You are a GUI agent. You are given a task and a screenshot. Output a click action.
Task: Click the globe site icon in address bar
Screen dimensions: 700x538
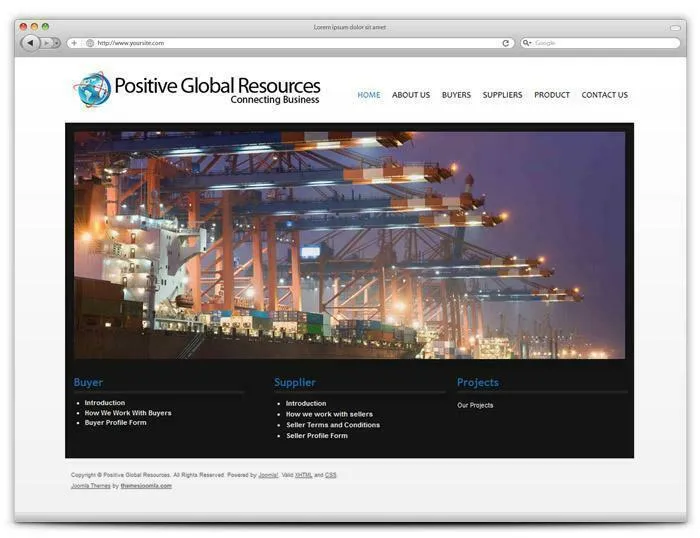90,43
